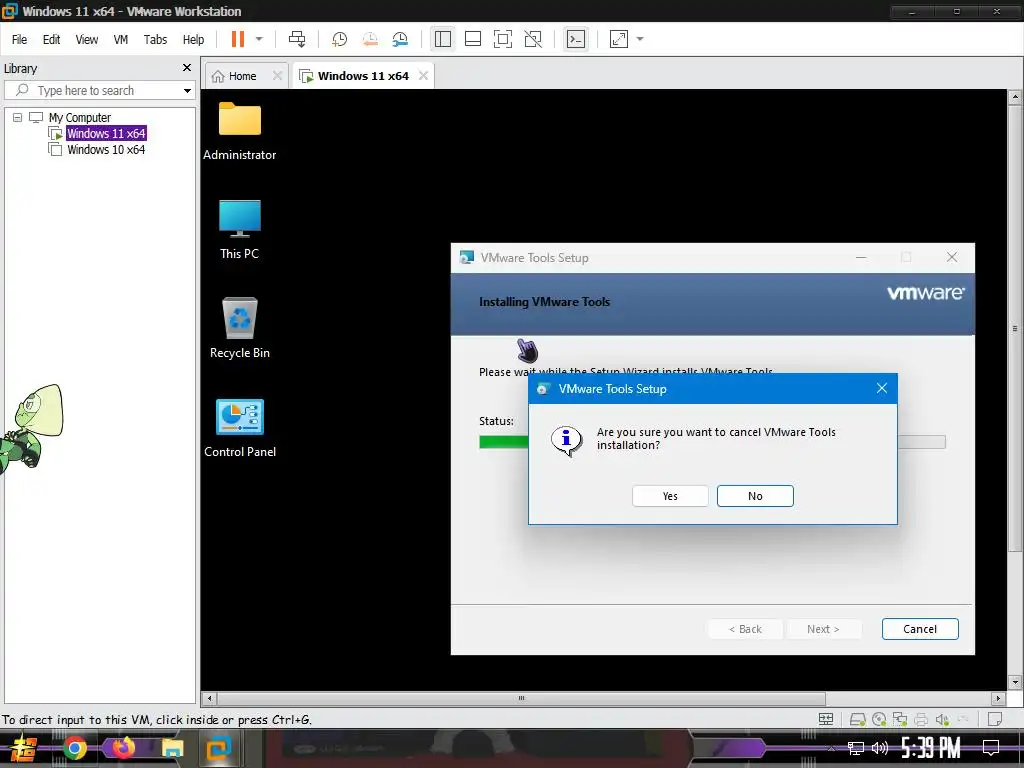Screen dimensions: 1024x768
Task: Open the Edit menu
Action: [52, 40]
